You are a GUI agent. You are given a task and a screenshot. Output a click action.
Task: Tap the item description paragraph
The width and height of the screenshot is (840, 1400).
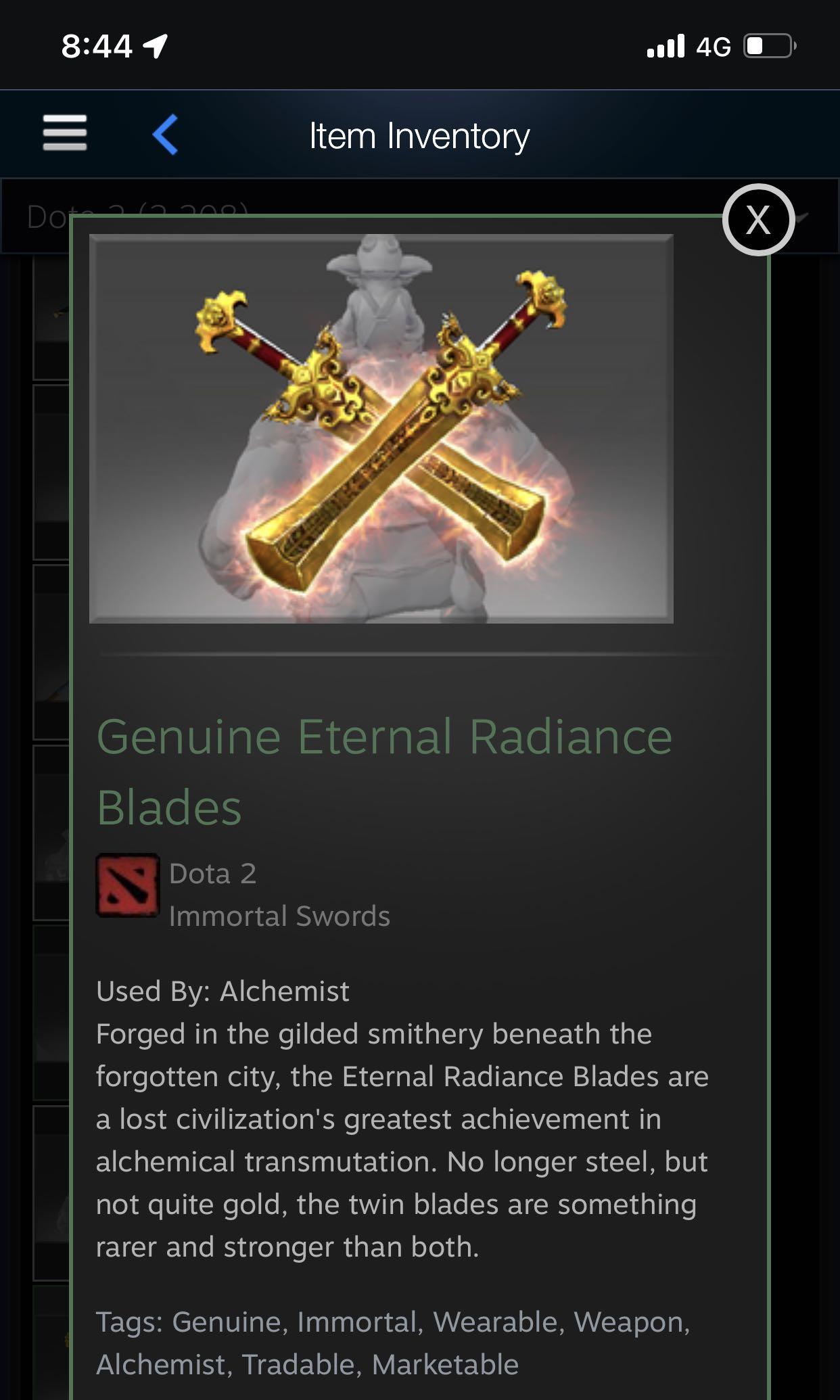[x=402, y=1140]
